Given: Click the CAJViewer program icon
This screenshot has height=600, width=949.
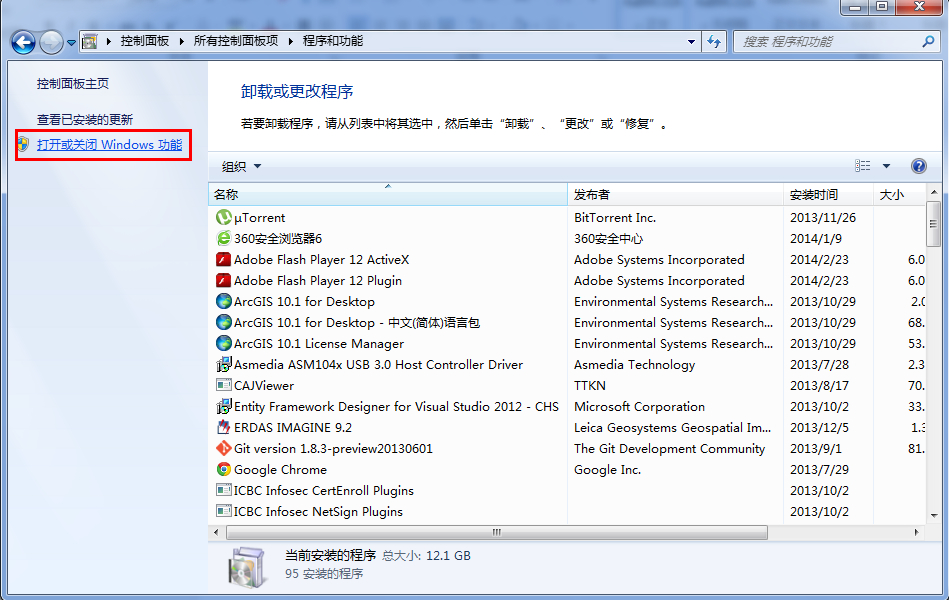Looking at the screenshot, I should (x=222, y=385).
